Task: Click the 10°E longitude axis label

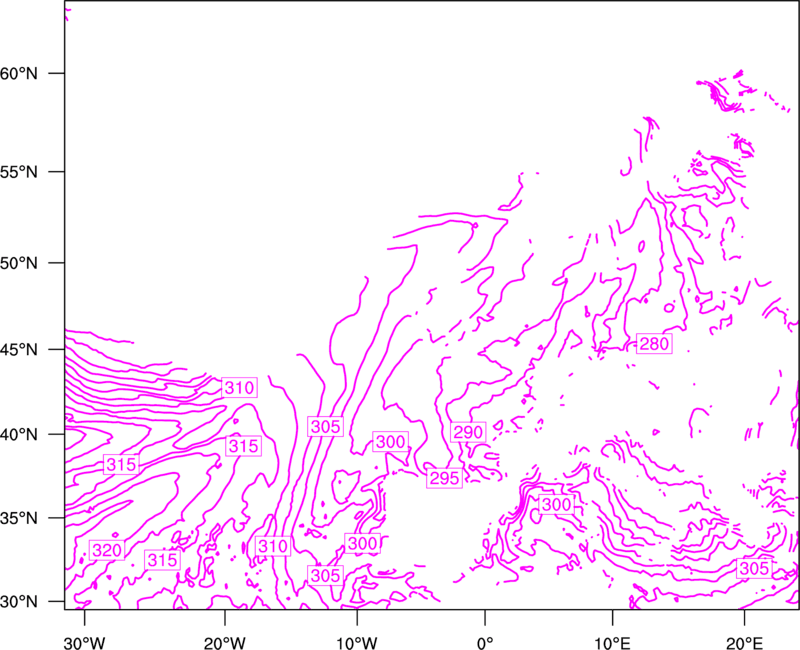Action: (612, 643)
